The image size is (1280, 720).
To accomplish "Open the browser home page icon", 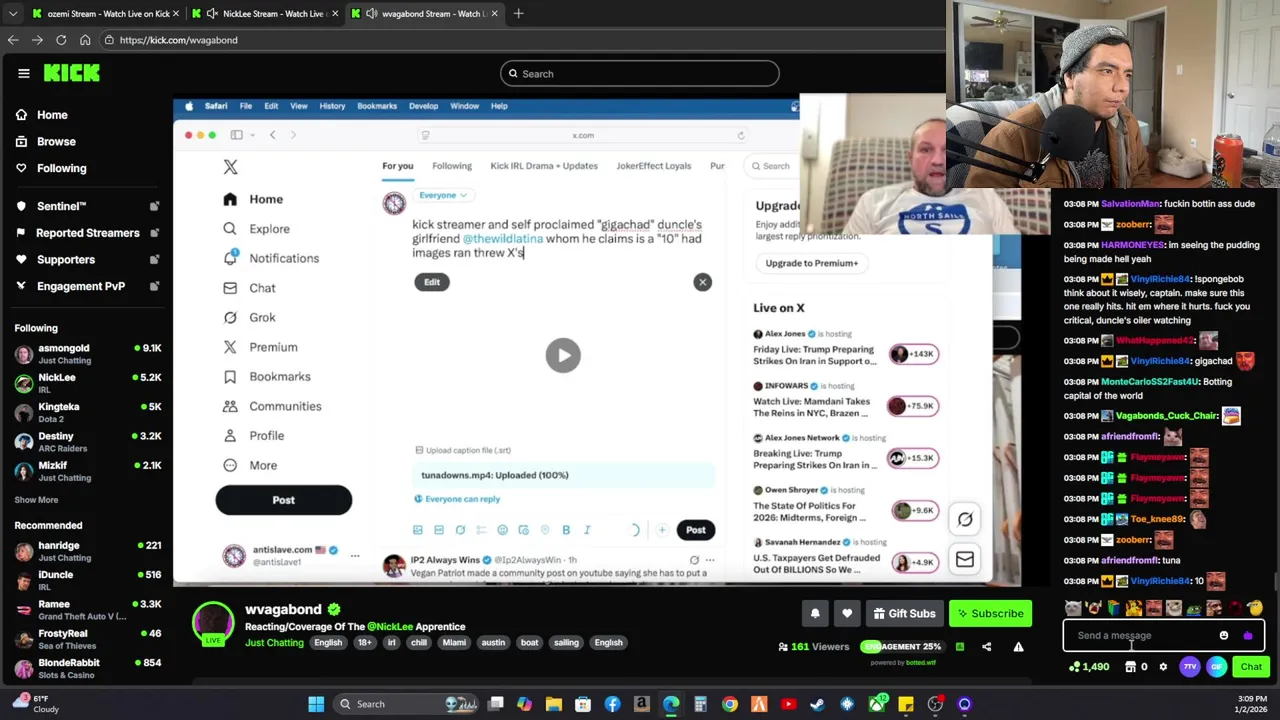I will (x=85, y=40).
